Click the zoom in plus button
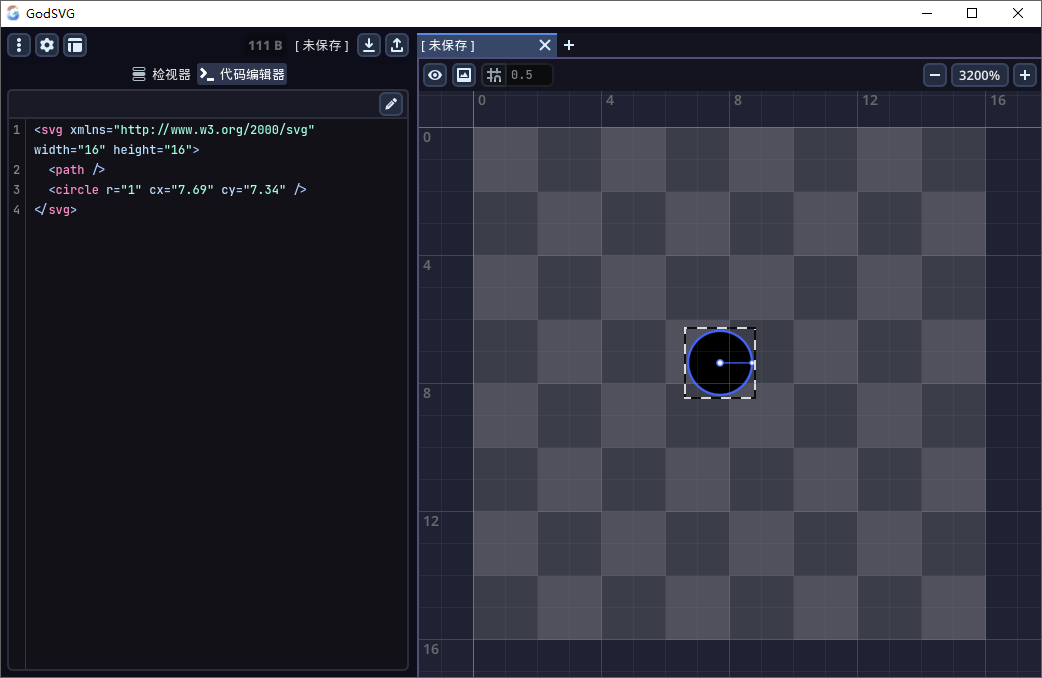Screen dimensions: 1042x678 [x=1024, y=75]
